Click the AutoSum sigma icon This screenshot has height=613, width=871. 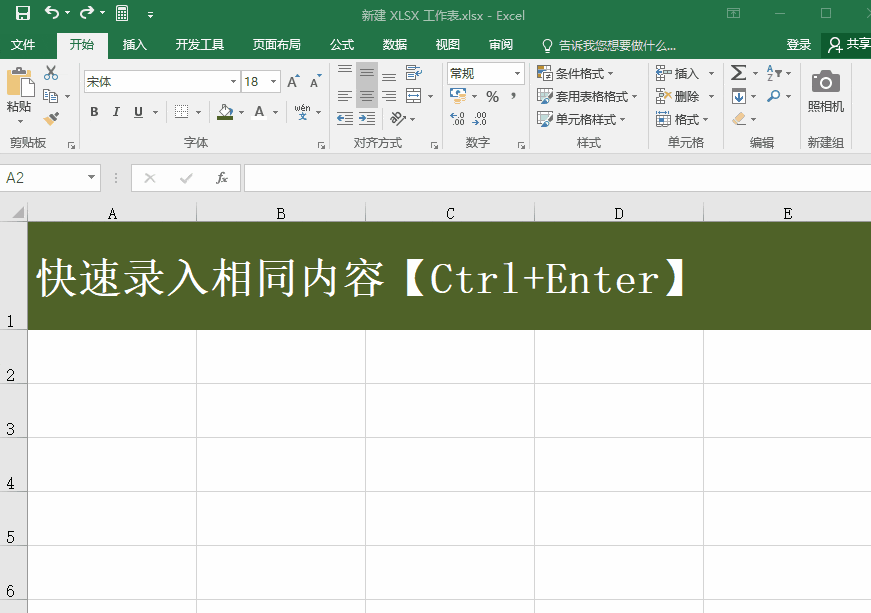pos(738,73)
